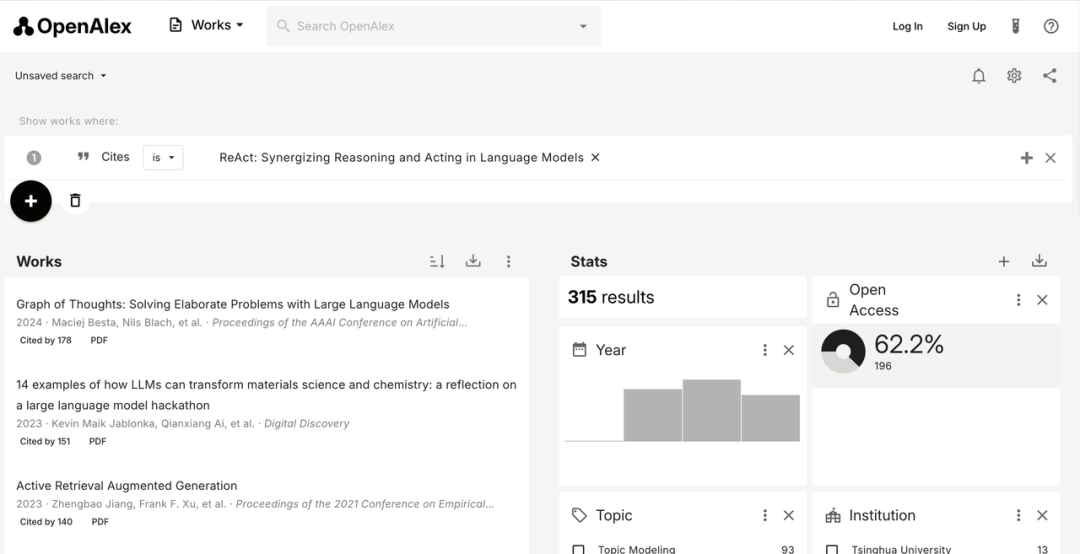Check the Topic Modeling checkbox
The height and width of the screenshot is (554, 1080).
579,549
